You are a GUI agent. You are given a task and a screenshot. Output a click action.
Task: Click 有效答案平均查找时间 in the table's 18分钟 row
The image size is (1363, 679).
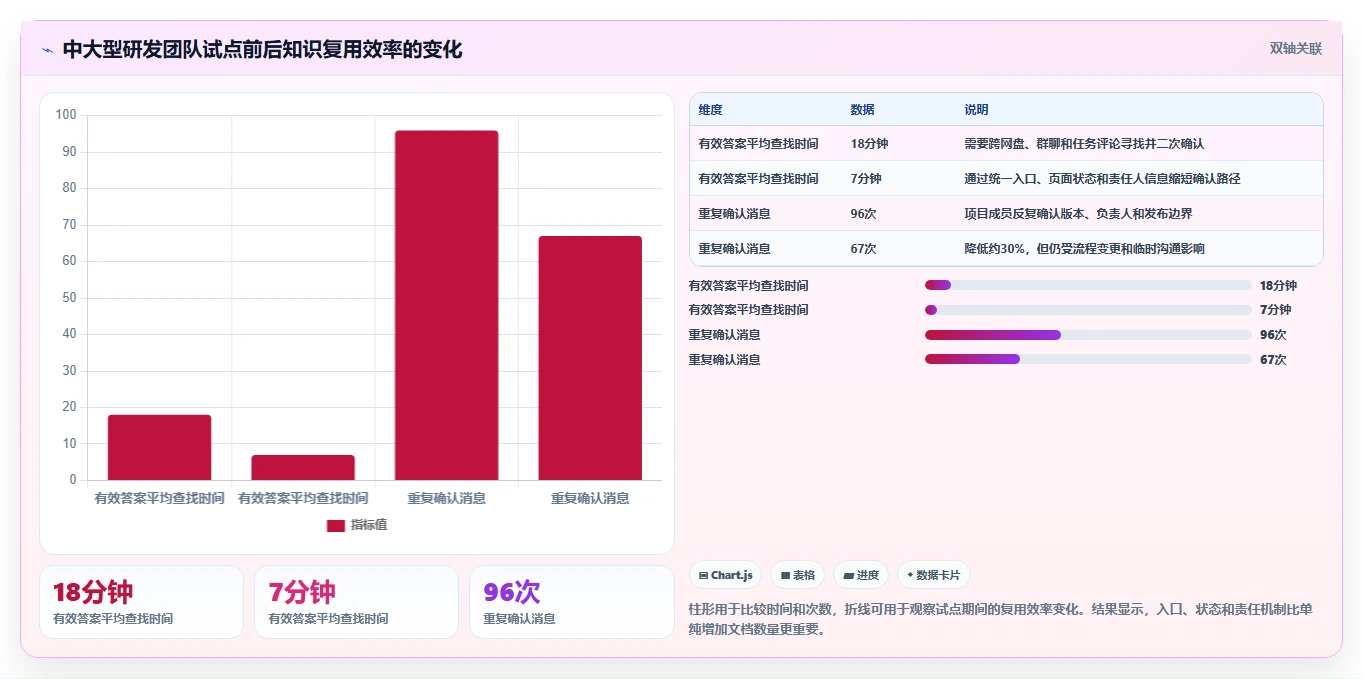[758, 144]
